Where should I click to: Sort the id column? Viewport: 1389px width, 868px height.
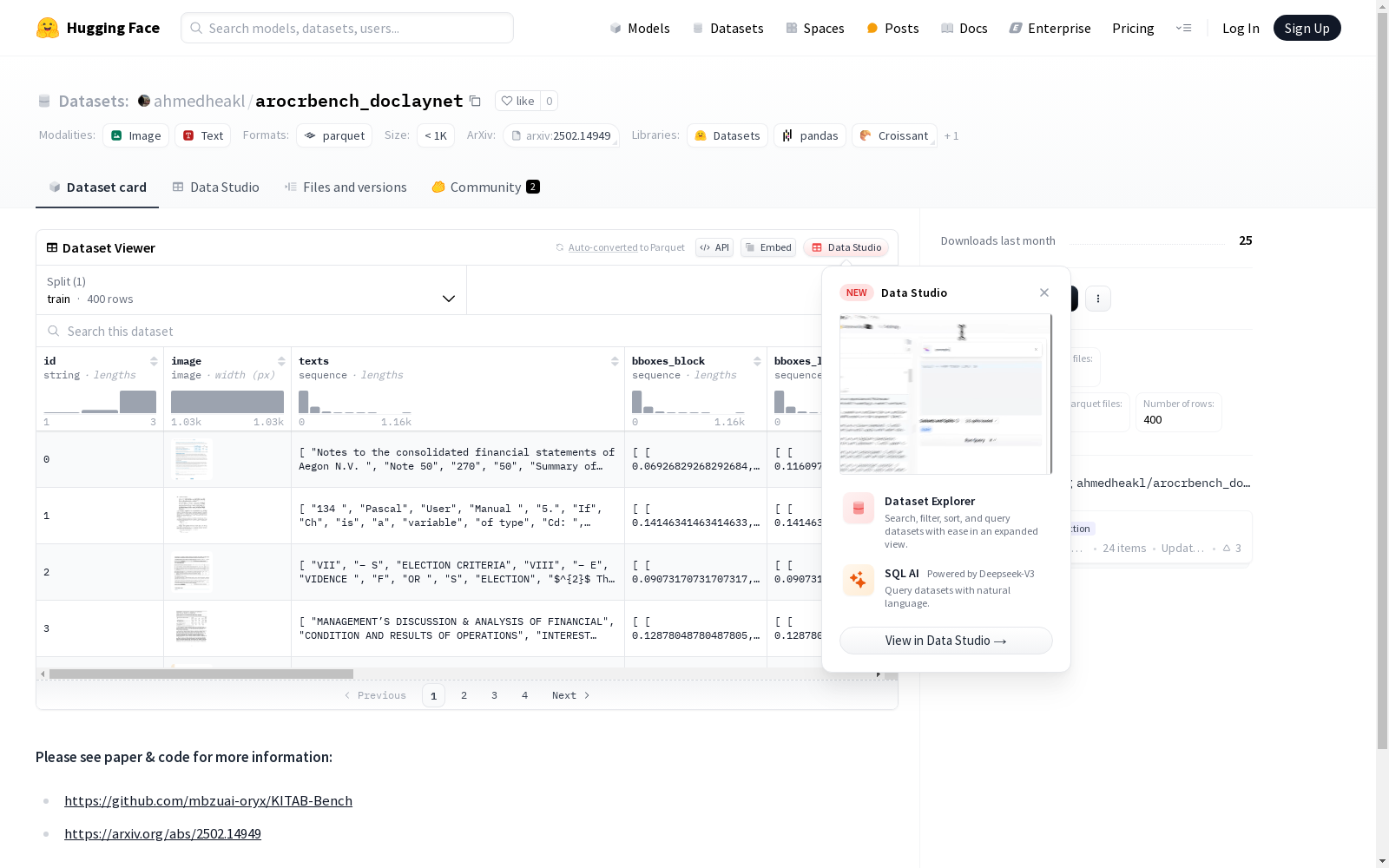[154, 361]
